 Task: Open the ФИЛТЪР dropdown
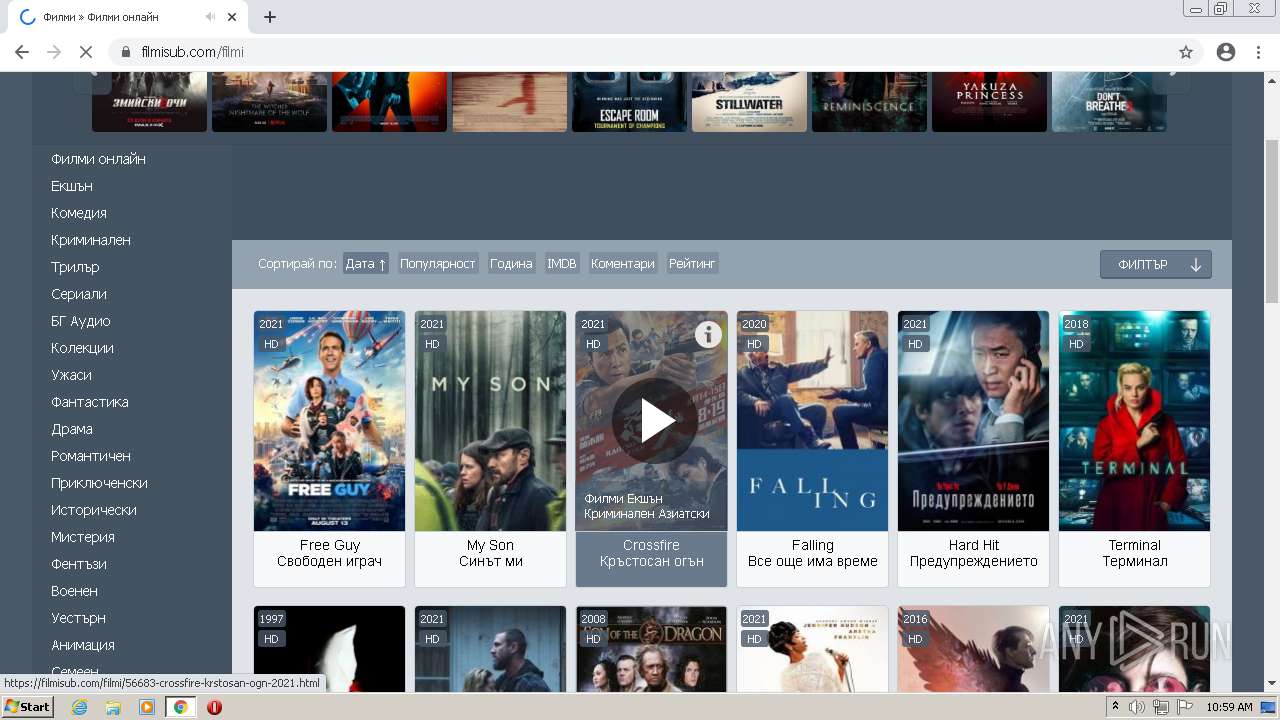(x=1156, y=264)
